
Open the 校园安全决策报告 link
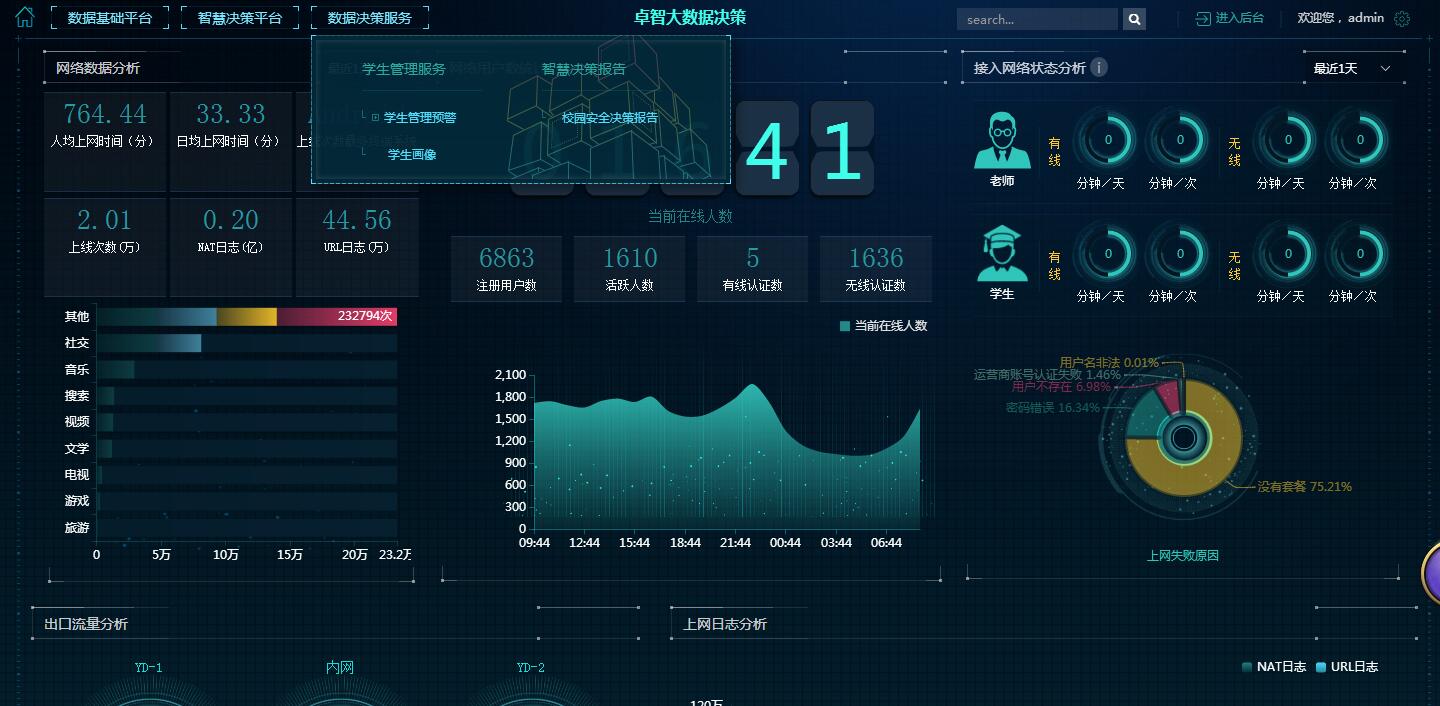coord(609,118)
